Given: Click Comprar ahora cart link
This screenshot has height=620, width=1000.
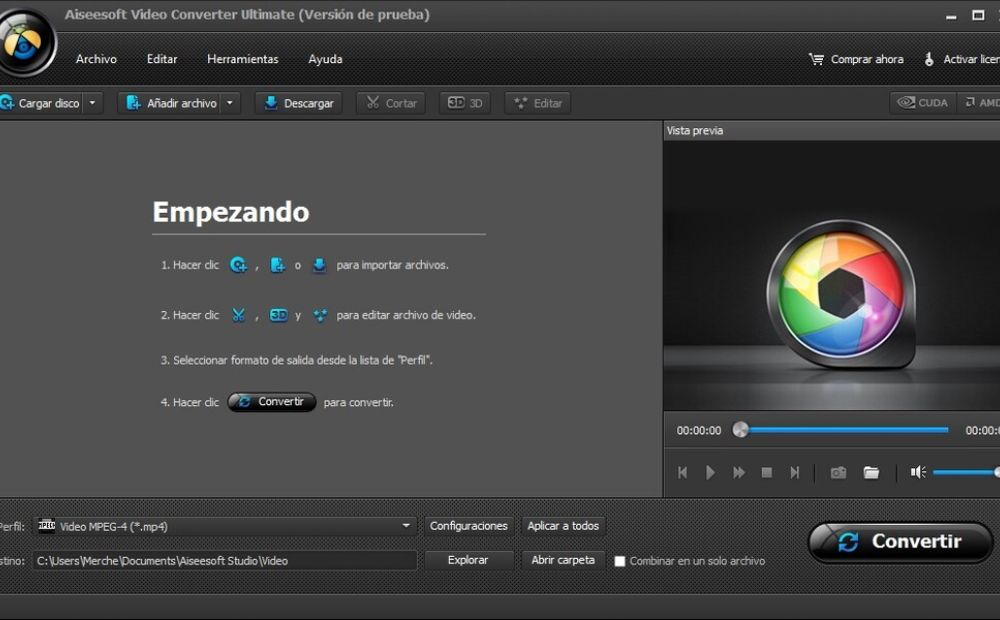Looking at the screenshot, I should 857,59.
